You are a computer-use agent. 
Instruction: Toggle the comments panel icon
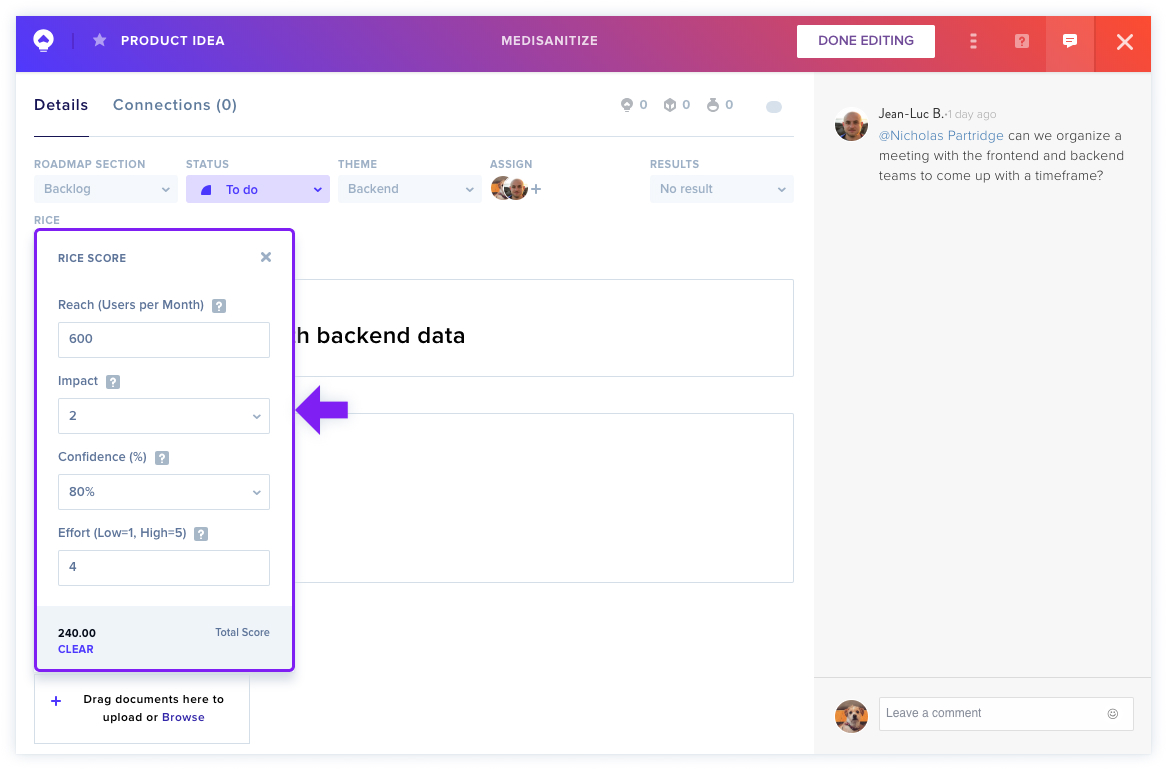point(1070,41)
